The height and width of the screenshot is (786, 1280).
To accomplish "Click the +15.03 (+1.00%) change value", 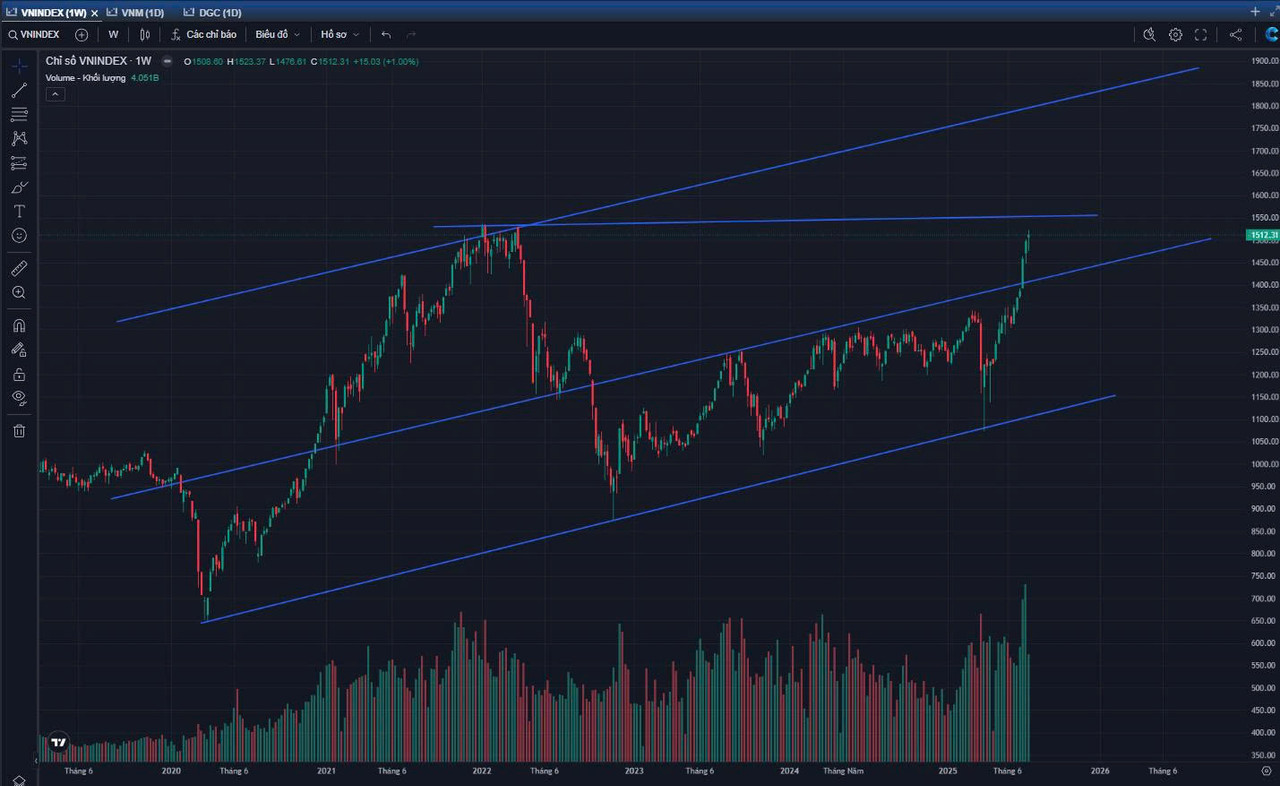I will tap(386, 62).
